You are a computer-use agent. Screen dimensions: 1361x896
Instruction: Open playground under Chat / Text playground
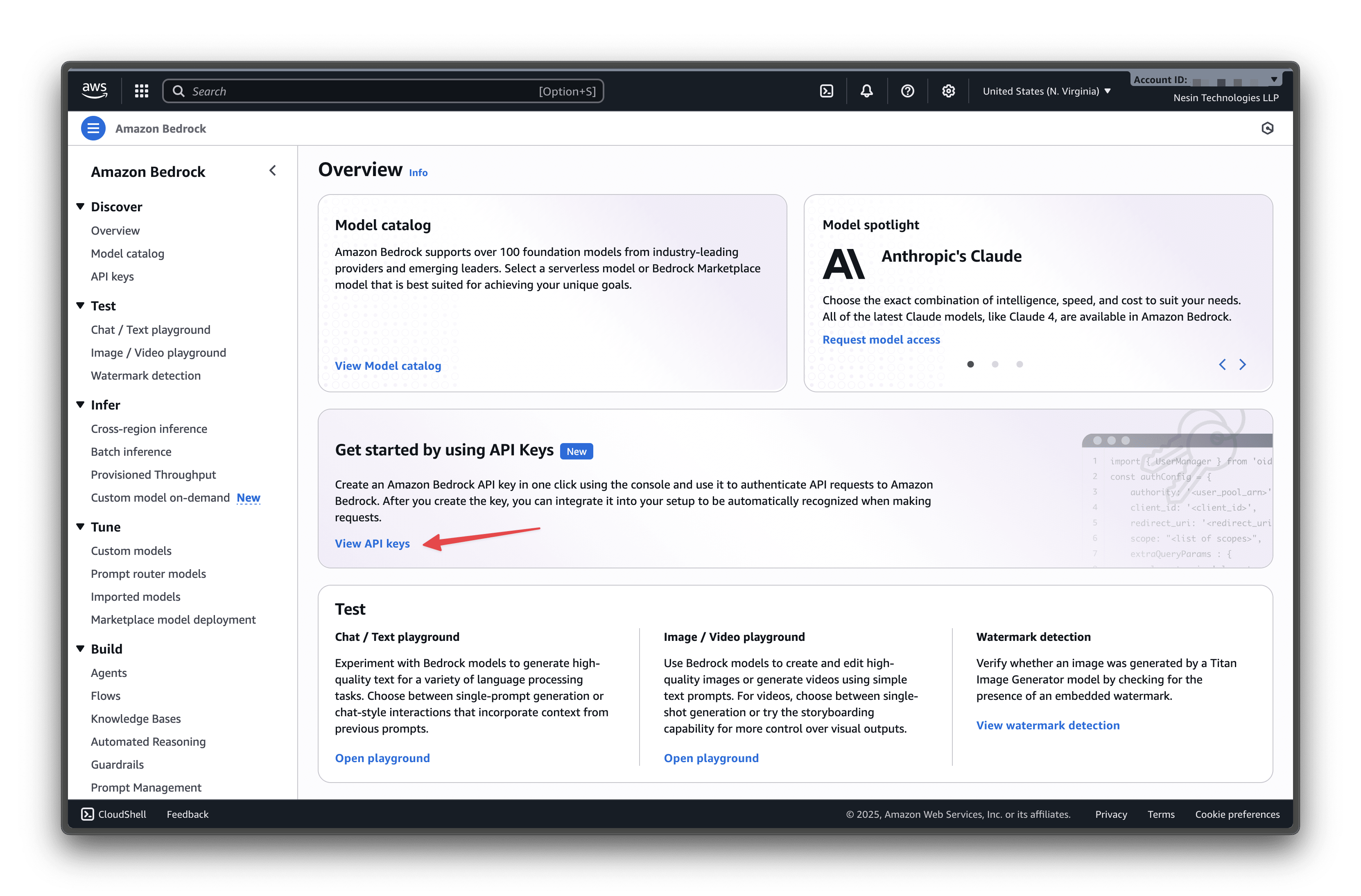pyautogui.click(x=382, y=758)
